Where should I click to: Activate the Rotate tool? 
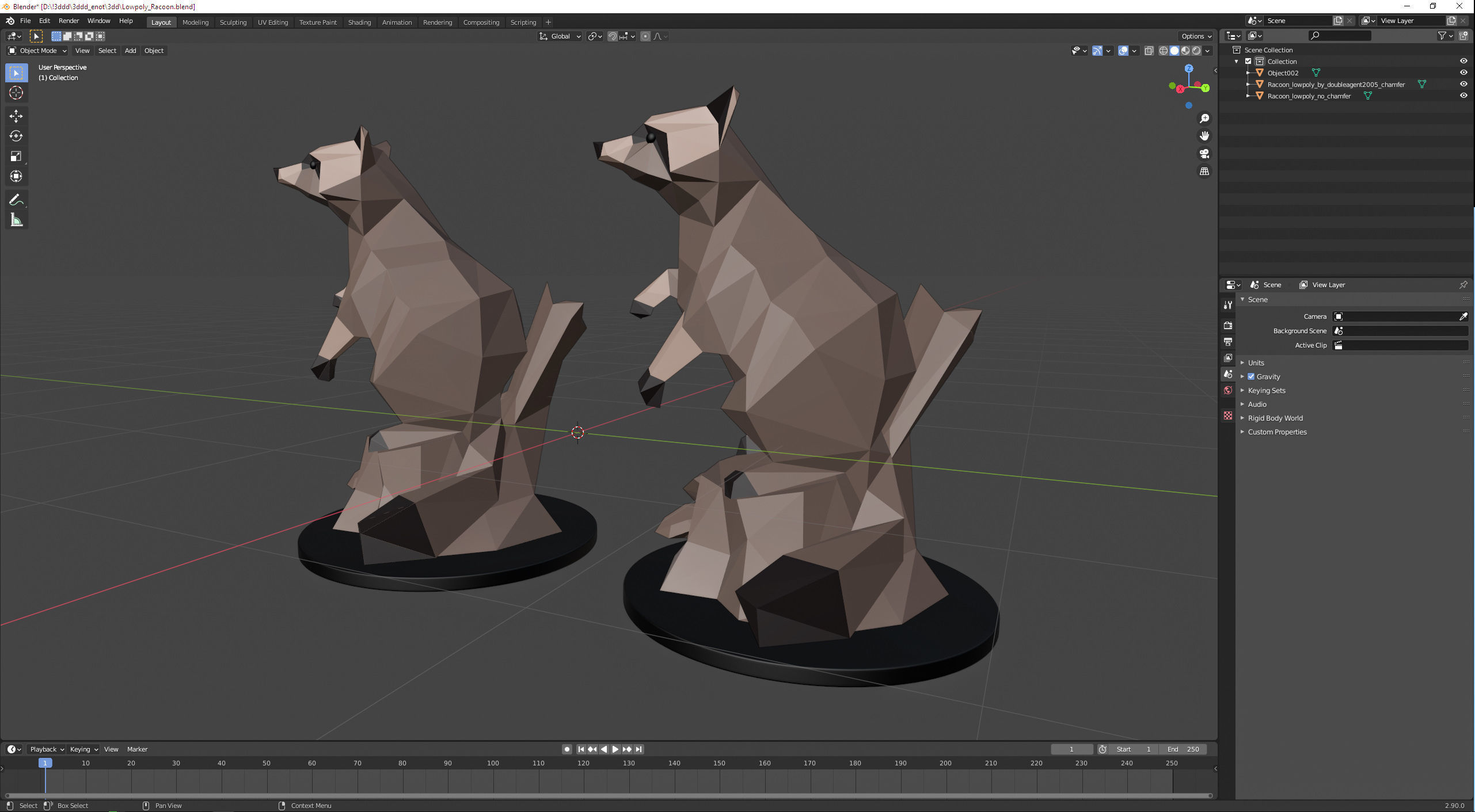(x=16, y=136)
